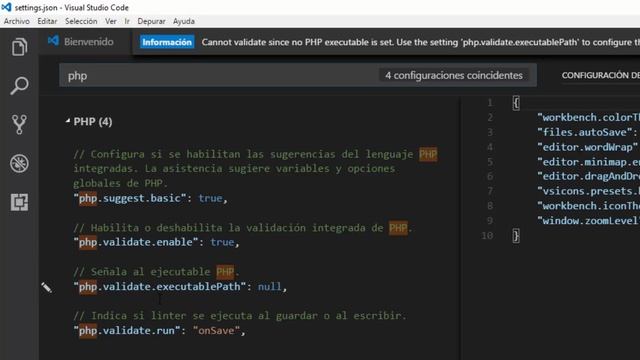The height and width of the screenshot is (360, 640).
Task: Click the "files.autoSave" line in editor
Action: (x=588, y=132)
